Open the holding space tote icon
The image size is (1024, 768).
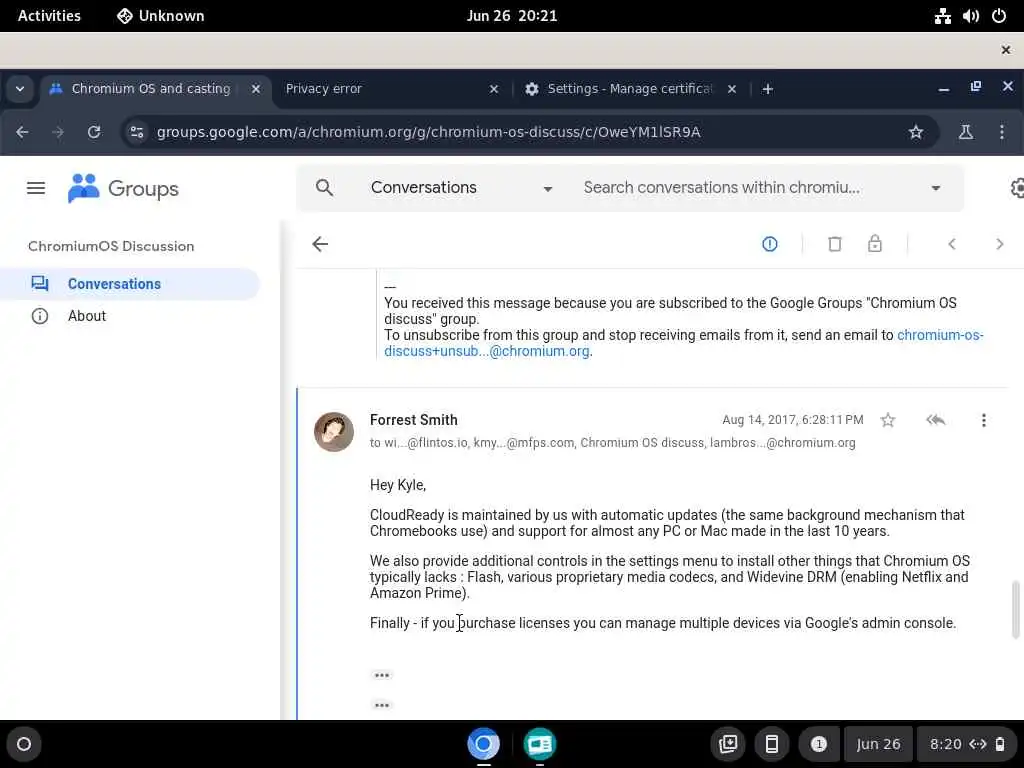click(x=728, y=744)
